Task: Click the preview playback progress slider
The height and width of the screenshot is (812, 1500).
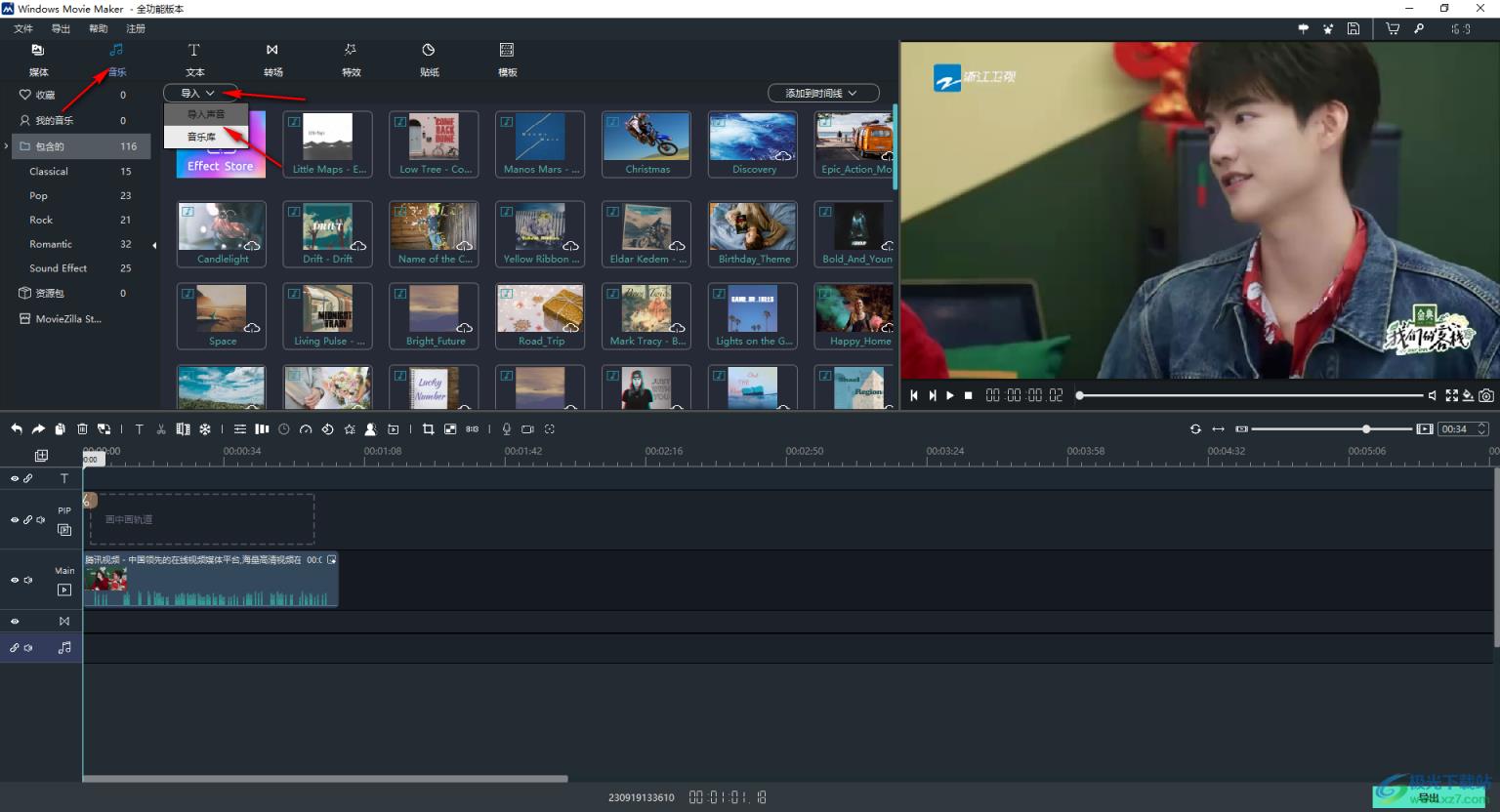Action: click(1250, 395)
